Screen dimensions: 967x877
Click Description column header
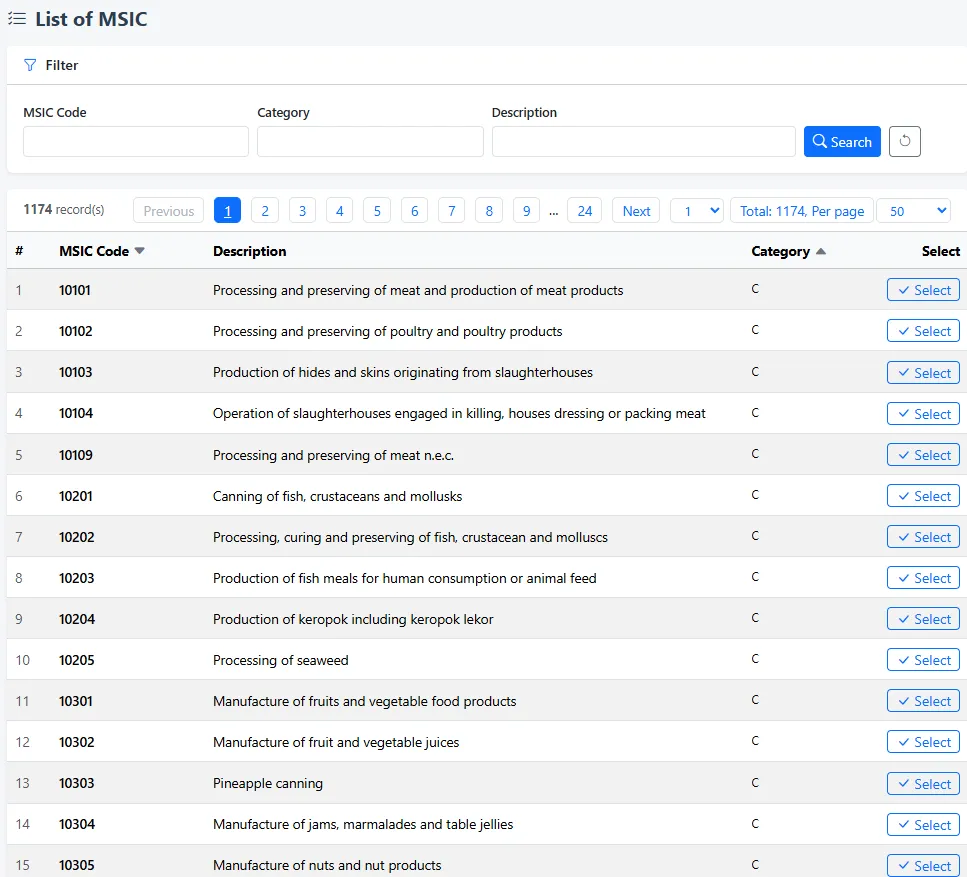click(249, 251)
